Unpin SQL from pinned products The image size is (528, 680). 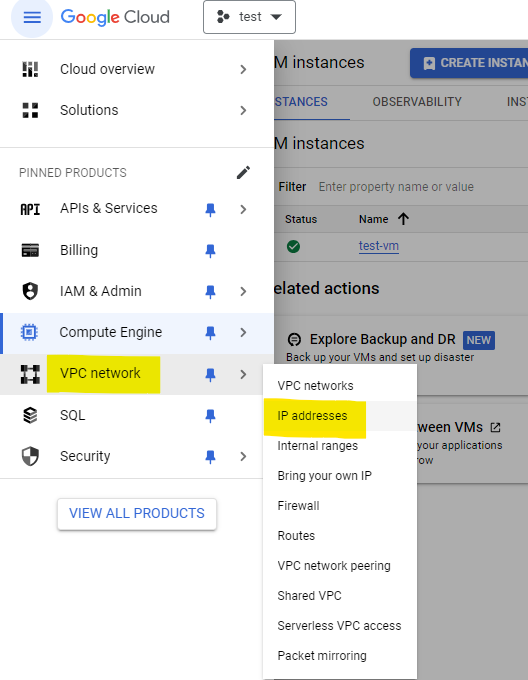(x=210, y=415)
